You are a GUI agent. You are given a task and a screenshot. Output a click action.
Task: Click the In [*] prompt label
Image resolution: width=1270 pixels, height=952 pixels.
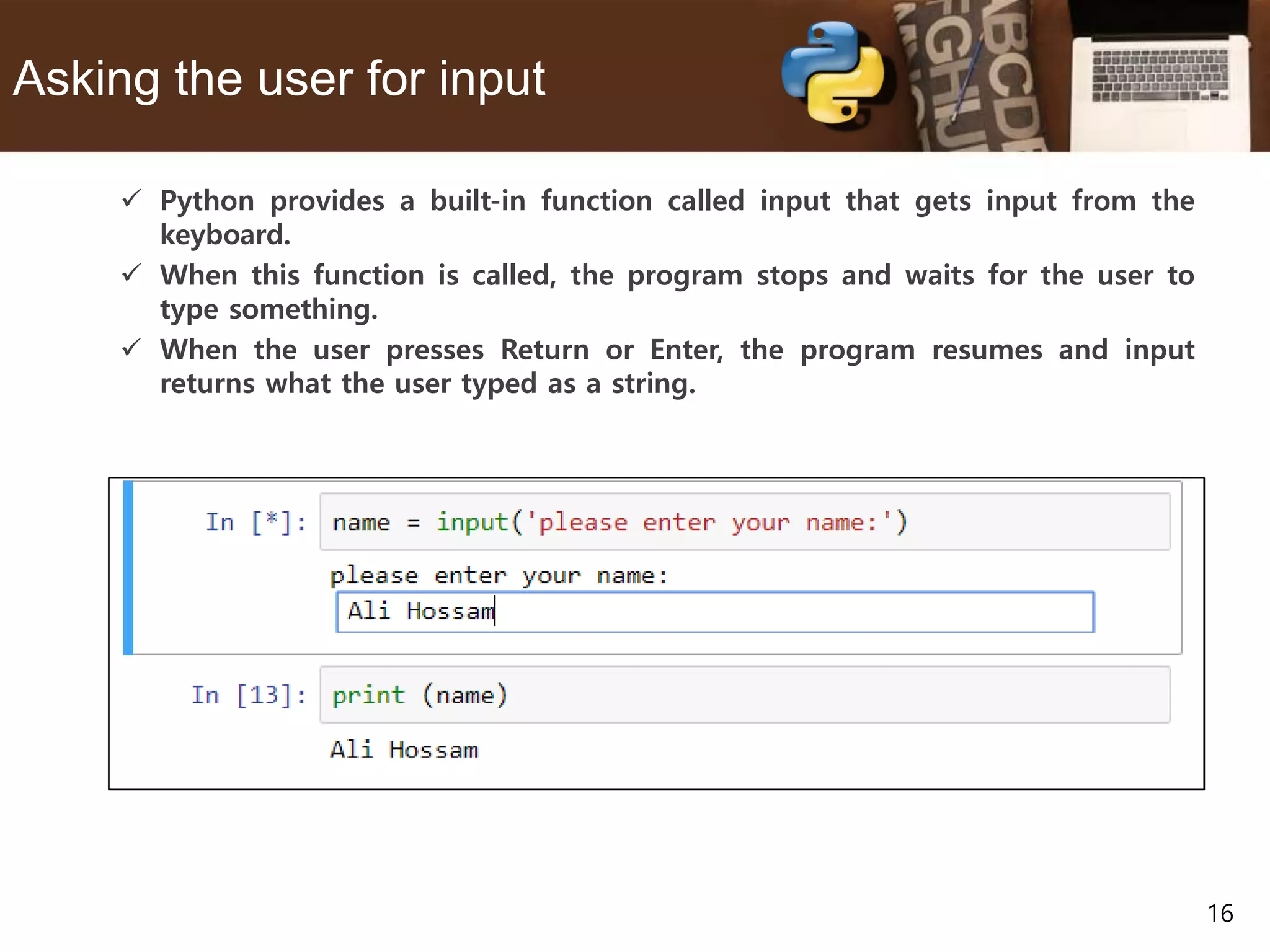pos(255,522)
